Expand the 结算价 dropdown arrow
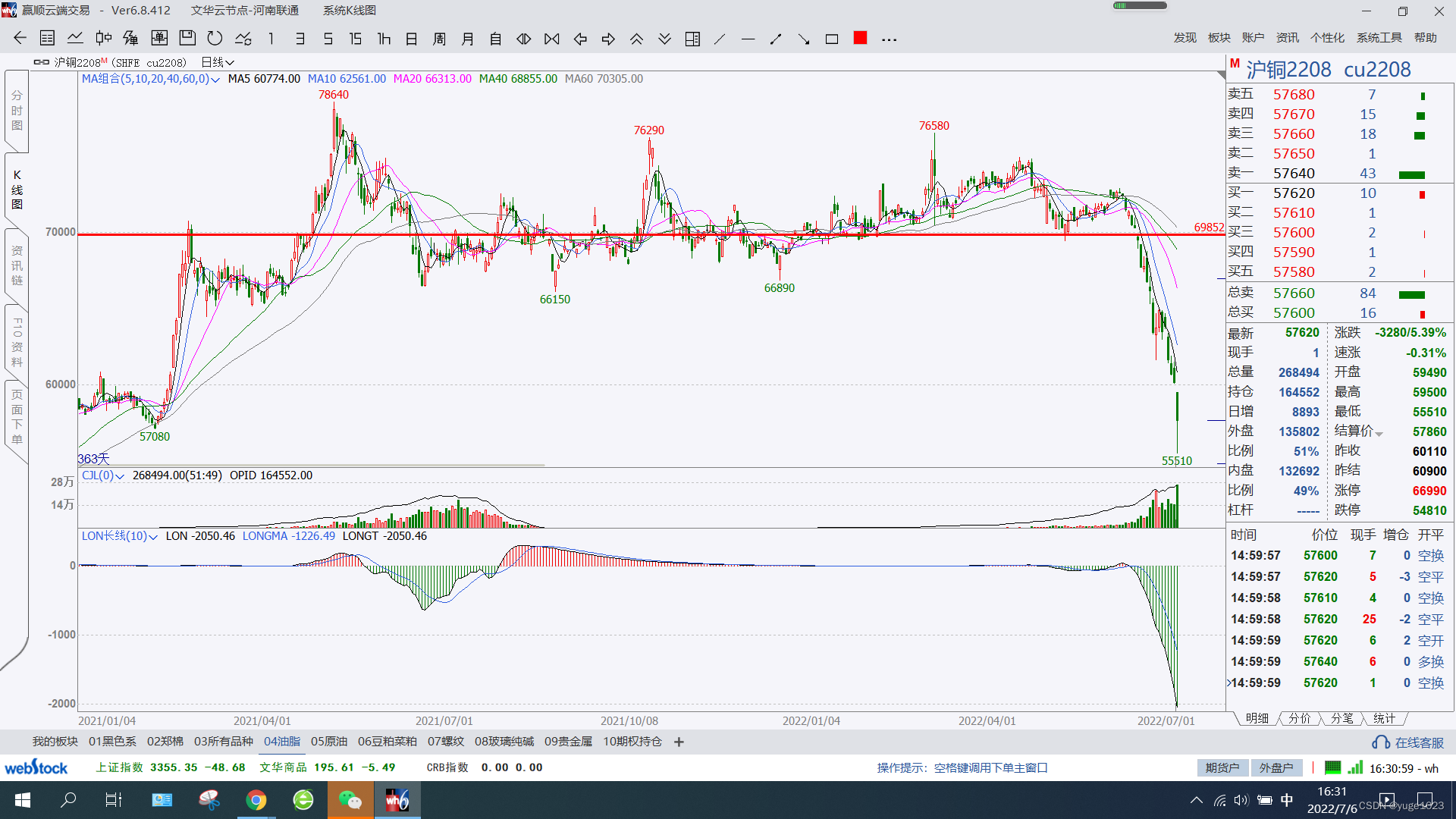 point(1379,433)
